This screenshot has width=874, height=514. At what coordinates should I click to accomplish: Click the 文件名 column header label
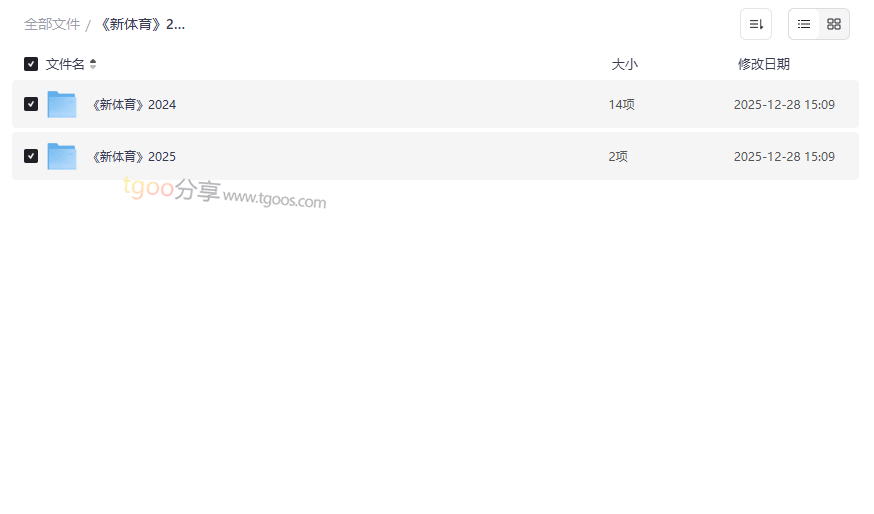[65, 64]
